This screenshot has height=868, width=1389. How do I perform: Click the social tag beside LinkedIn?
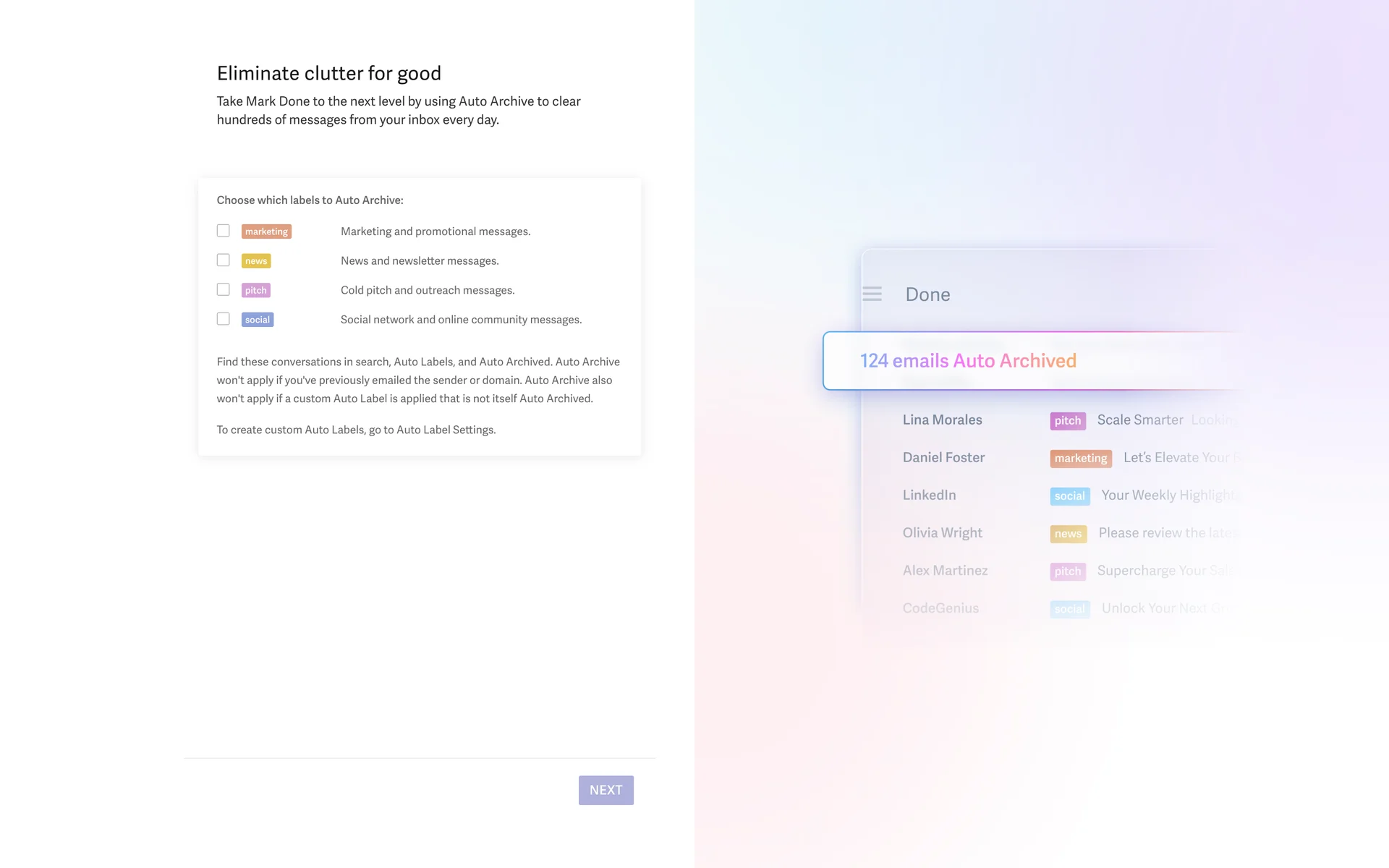point(1069,496)
